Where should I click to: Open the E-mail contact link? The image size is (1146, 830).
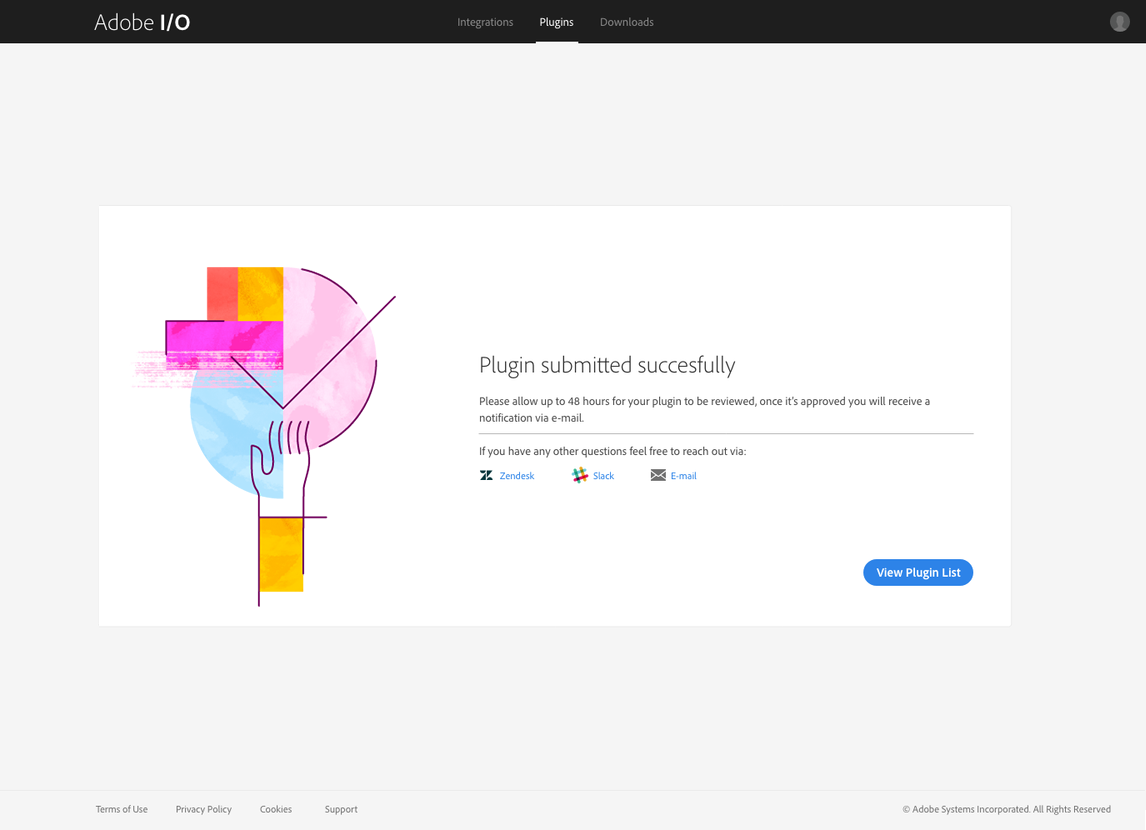pos(683,476)
